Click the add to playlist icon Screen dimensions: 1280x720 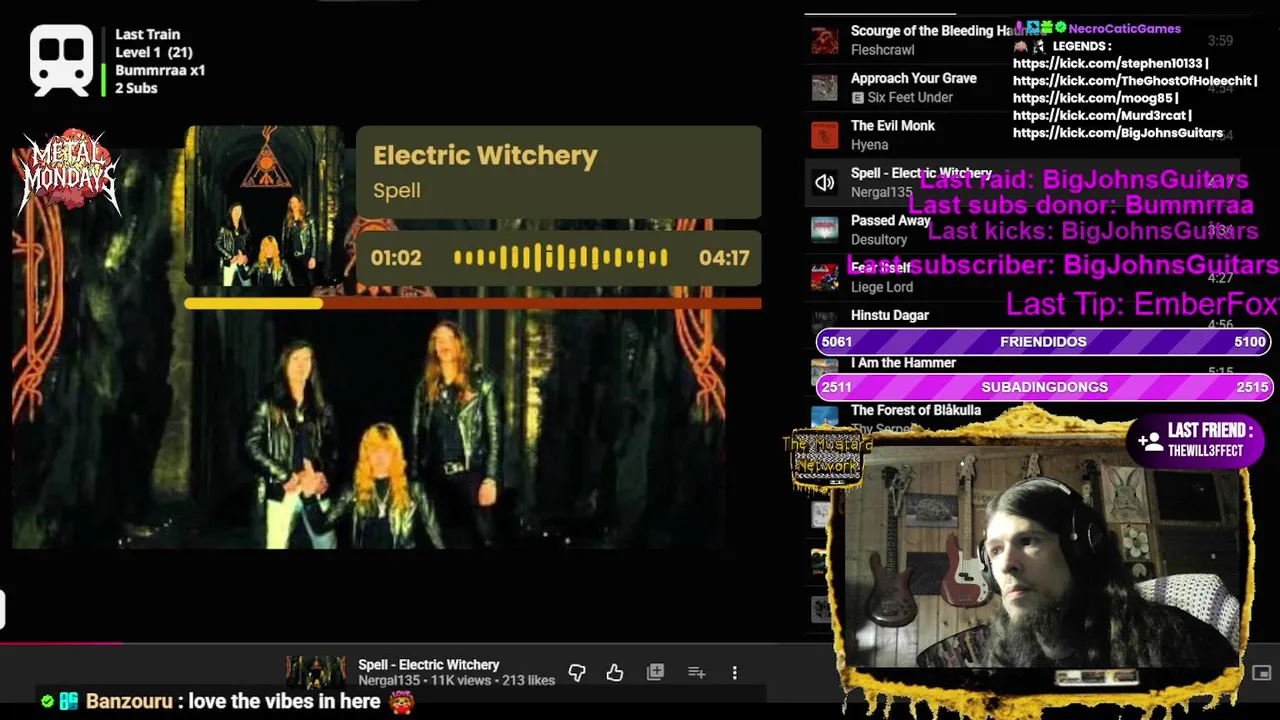(x=696, y=673)
